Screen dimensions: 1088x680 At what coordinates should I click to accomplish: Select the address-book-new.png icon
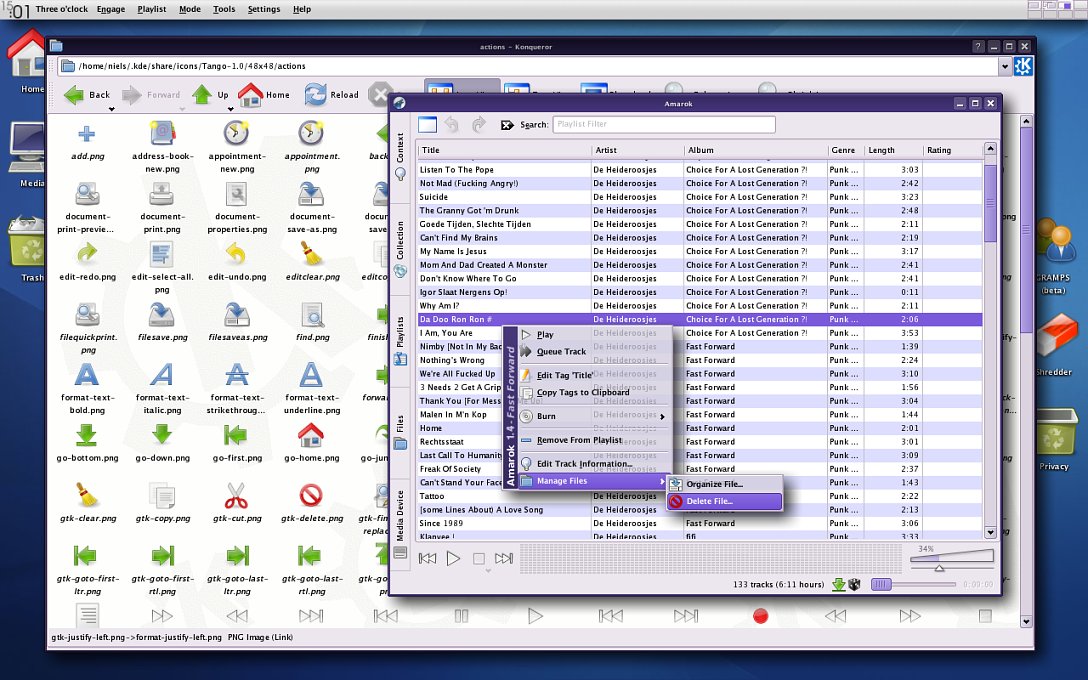(x=162, y=133)
